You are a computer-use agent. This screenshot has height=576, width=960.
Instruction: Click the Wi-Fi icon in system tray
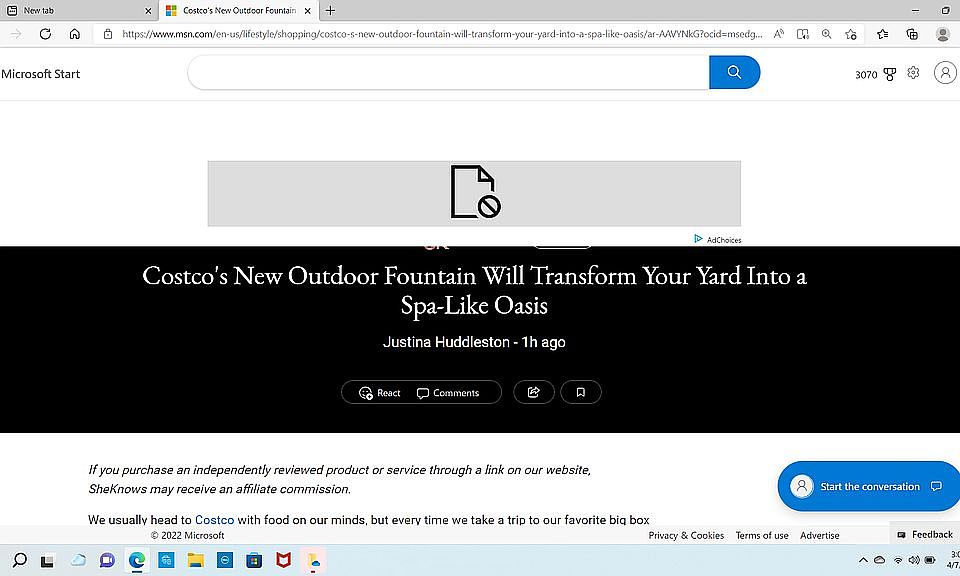tap(898, 560)
